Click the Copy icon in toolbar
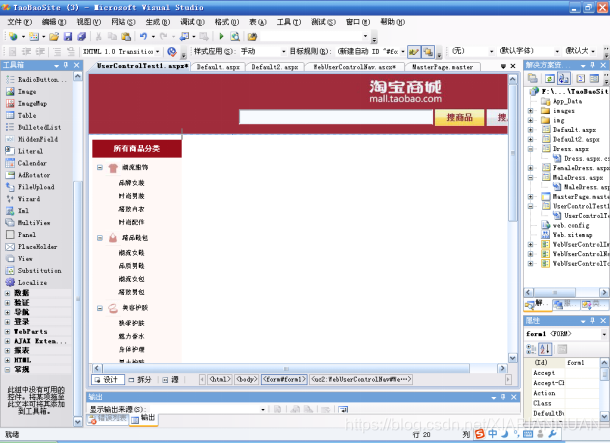This screenshot has width=610, height=443. pos(112,37)
